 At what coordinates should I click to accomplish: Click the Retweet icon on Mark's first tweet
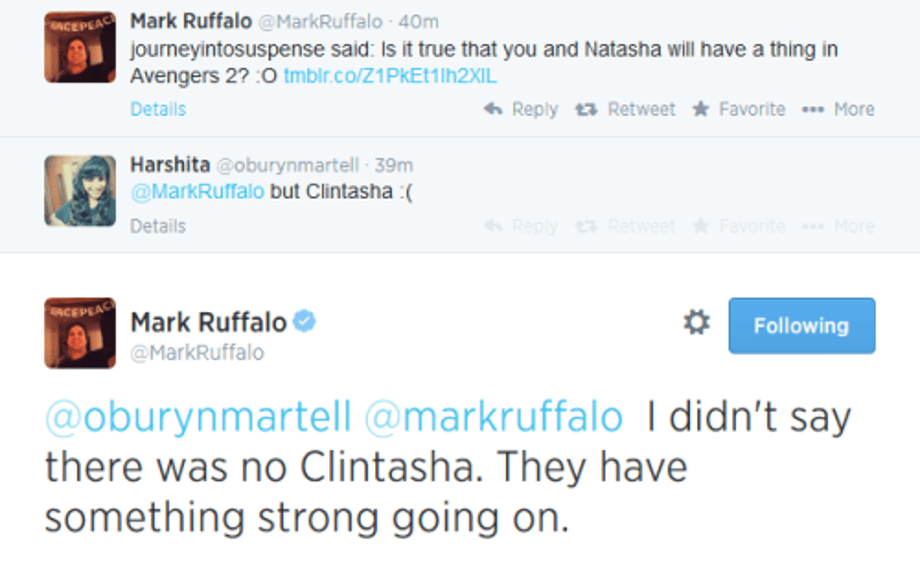click(x=586, y=109)
